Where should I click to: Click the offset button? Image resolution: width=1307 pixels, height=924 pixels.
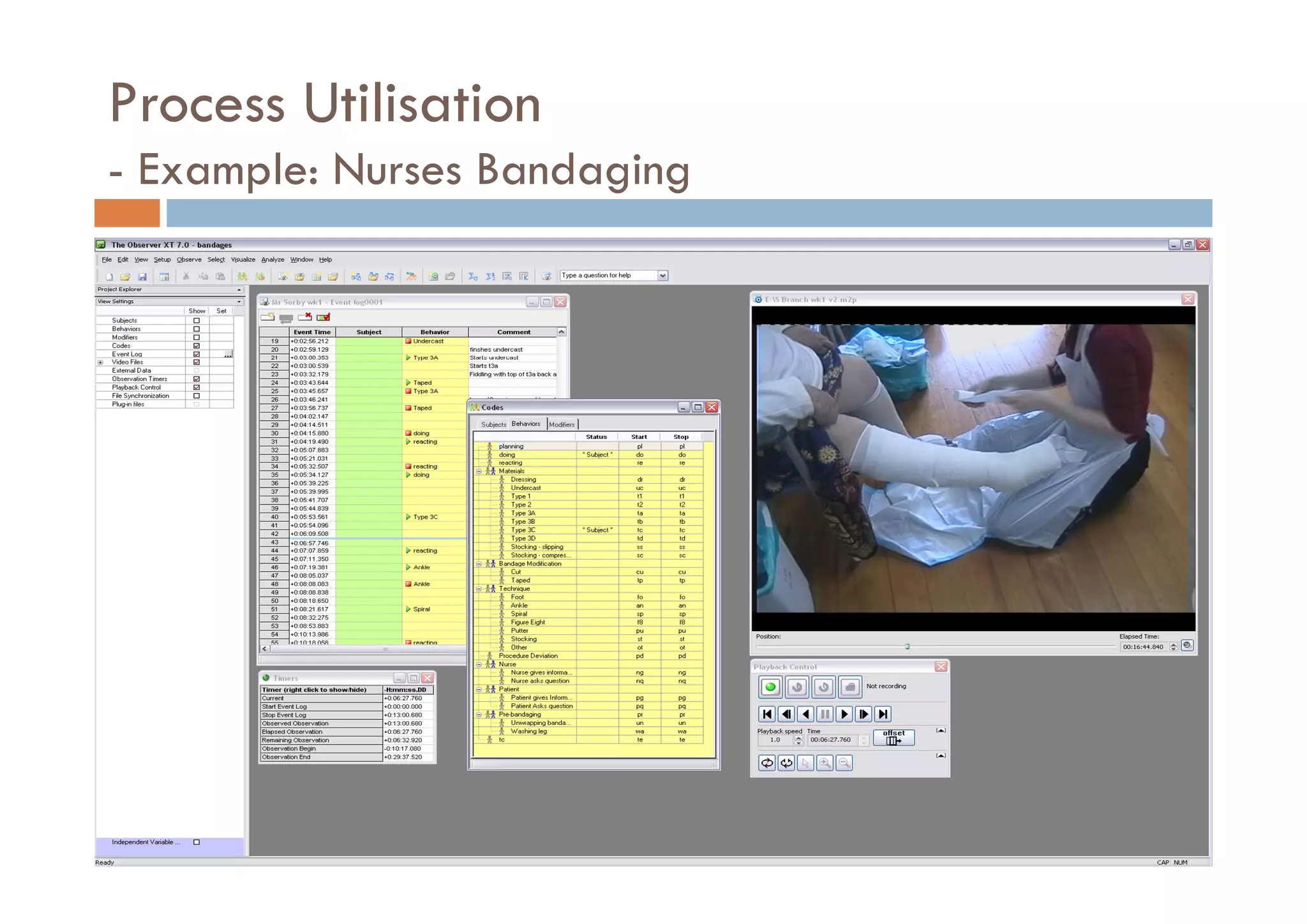pos(893,737)
